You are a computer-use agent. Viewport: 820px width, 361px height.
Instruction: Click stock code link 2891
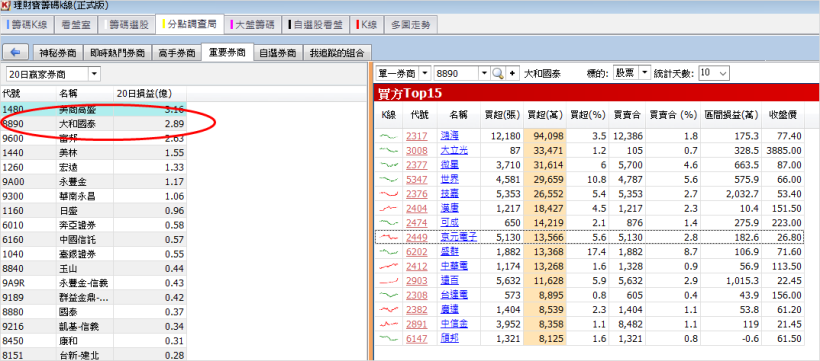coord(417,324)
